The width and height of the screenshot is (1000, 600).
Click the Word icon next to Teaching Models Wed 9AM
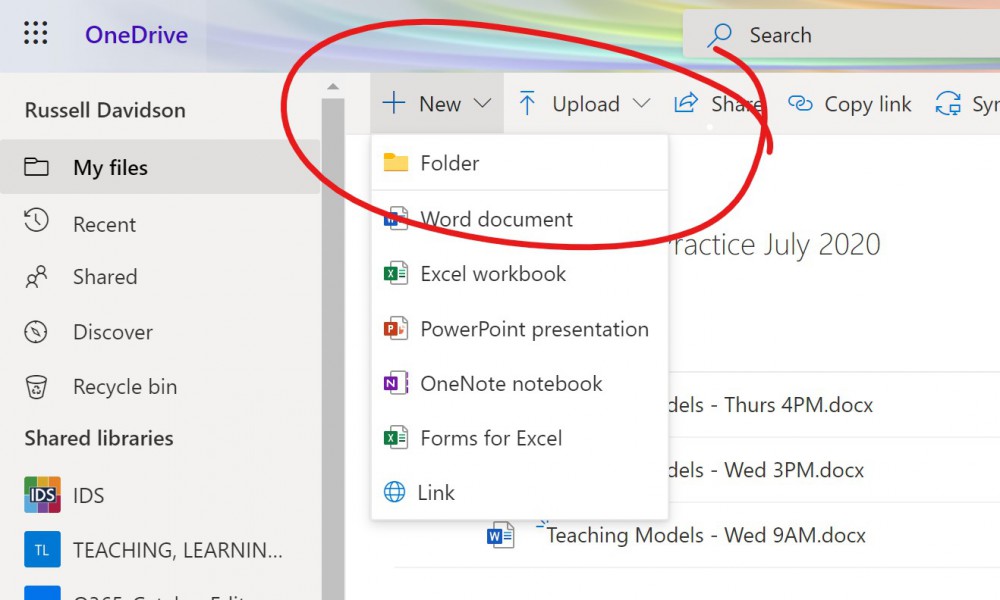click(x=500, y=534)
